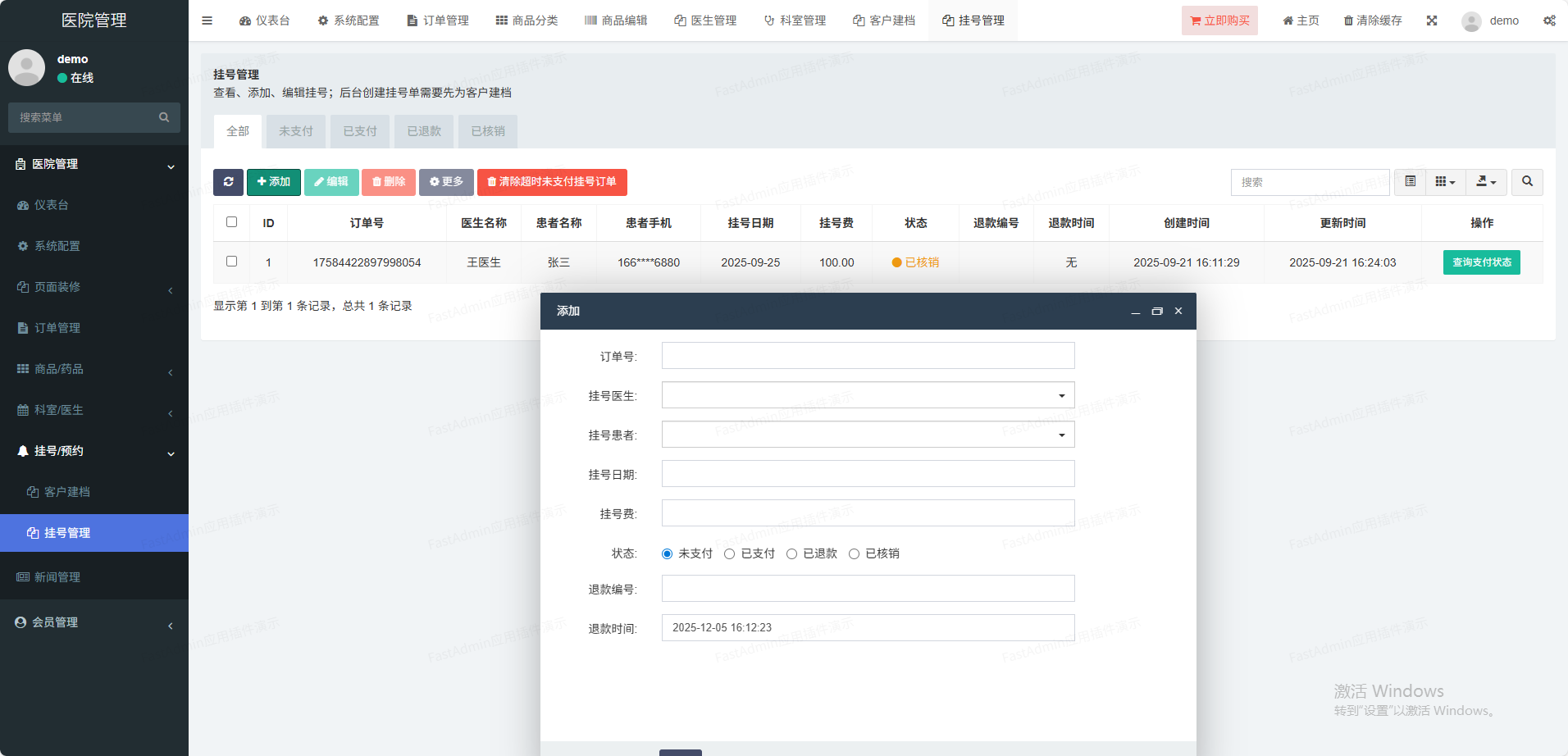Open 医生管理 in the top navigation
This screenshot has width=1568, height=756.
[x=705, y=20]
